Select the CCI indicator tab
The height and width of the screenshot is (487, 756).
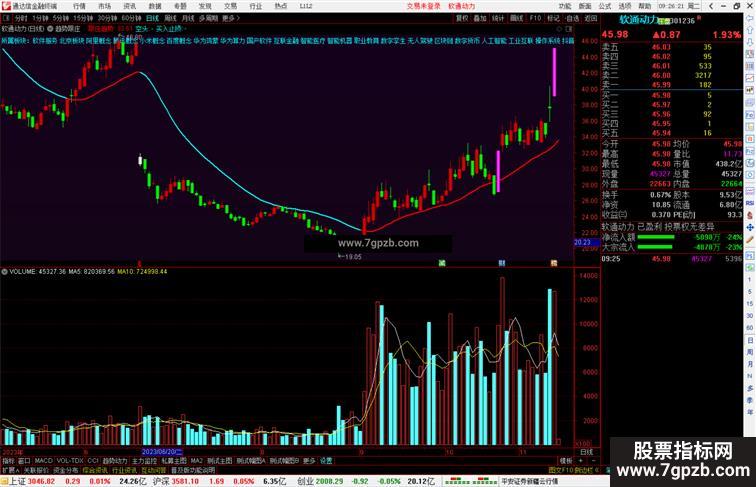pyautogui.click(x=93, y=461)
